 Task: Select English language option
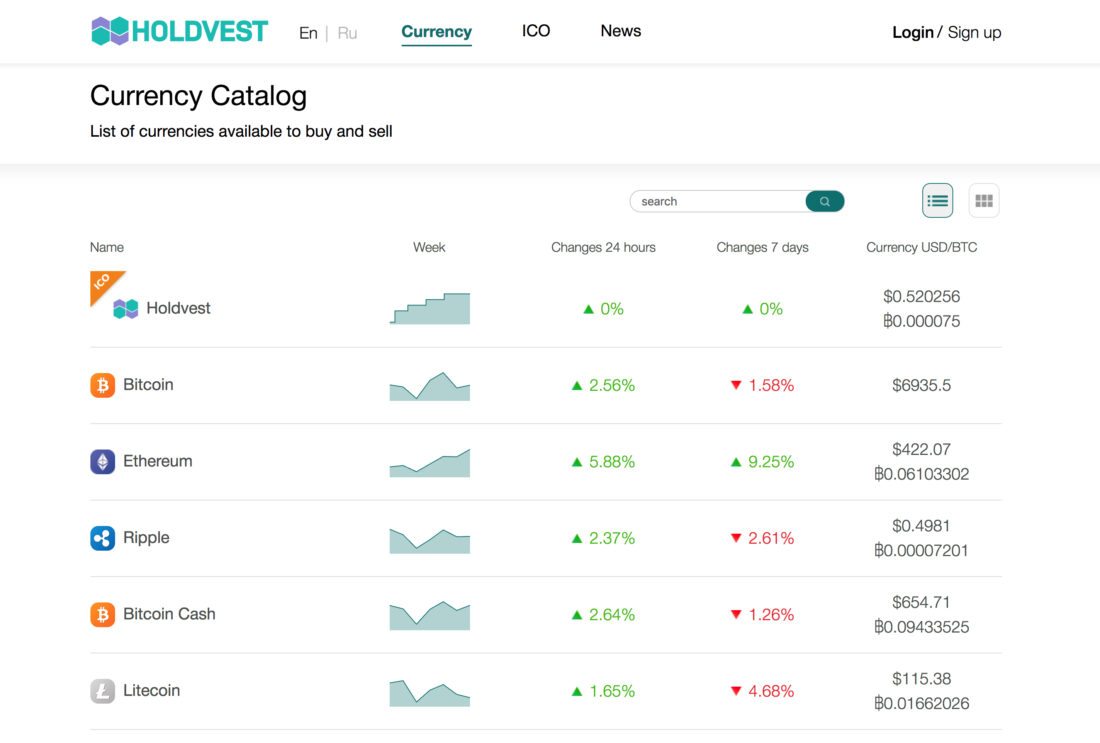tap(308, 33)
